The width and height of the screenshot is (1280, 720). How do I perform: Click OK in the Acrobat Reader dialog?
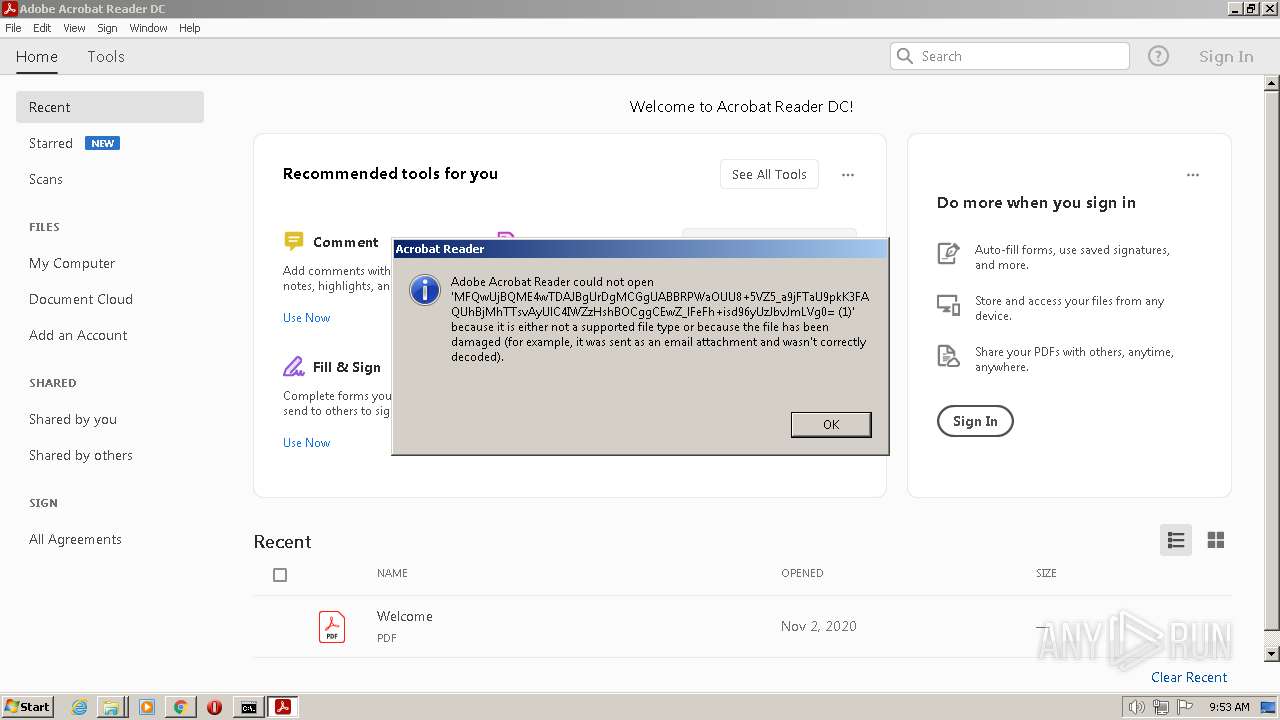pos(831,424)
